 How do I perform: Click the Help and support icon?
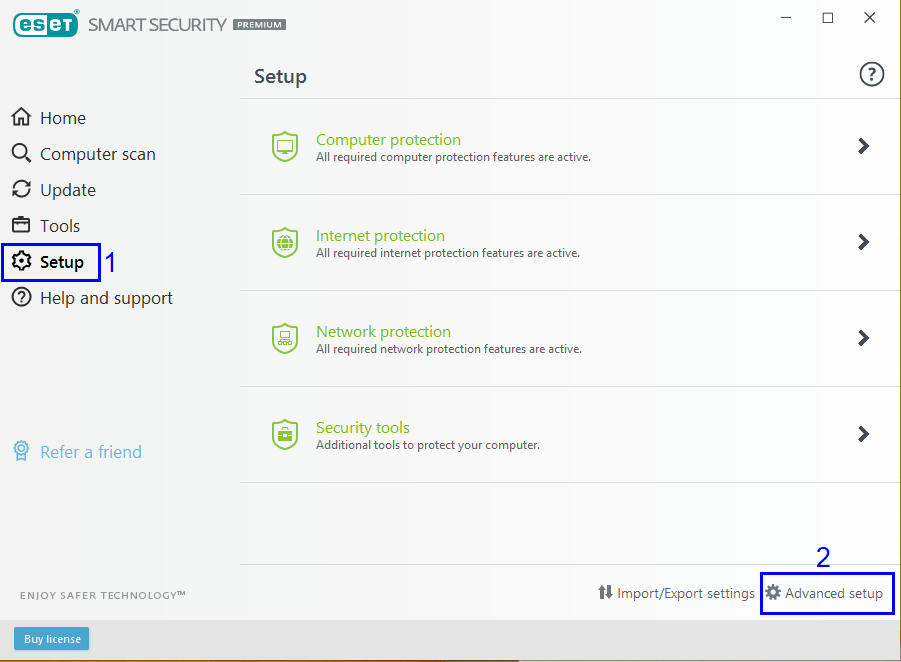21,297
